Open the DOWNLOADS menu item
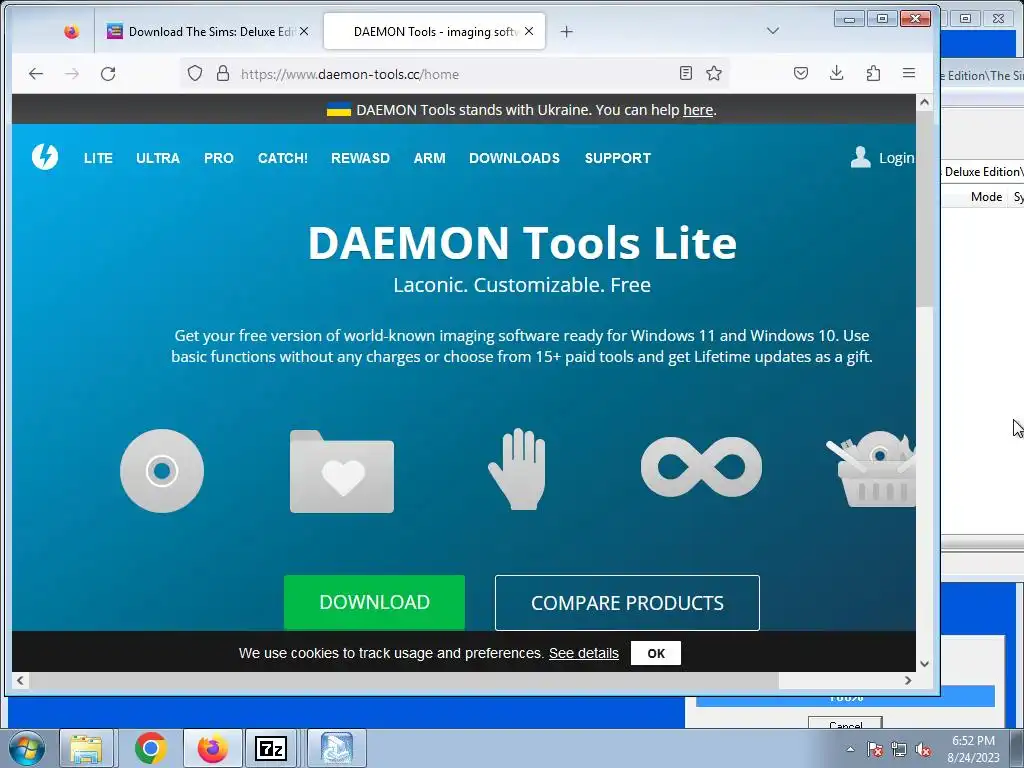 pyautogui.click(x=515, y=158)
